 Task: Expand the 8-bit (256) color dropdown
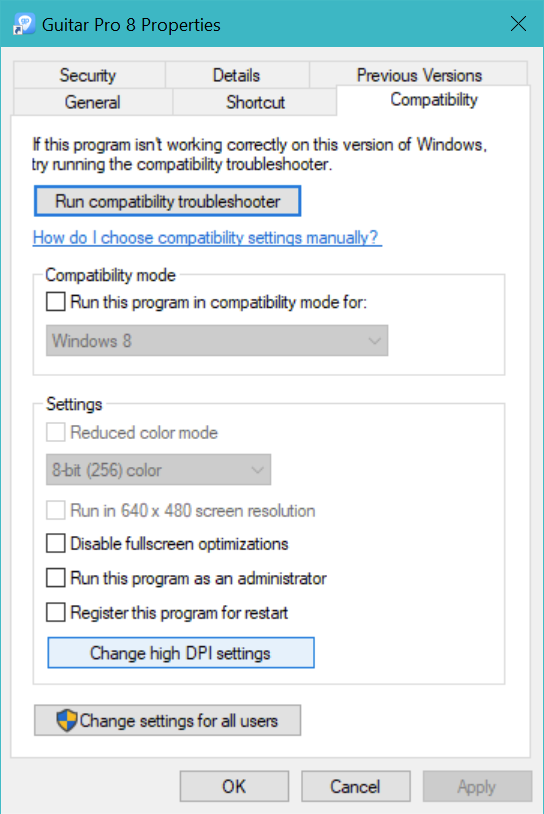(x=158, y=470)
